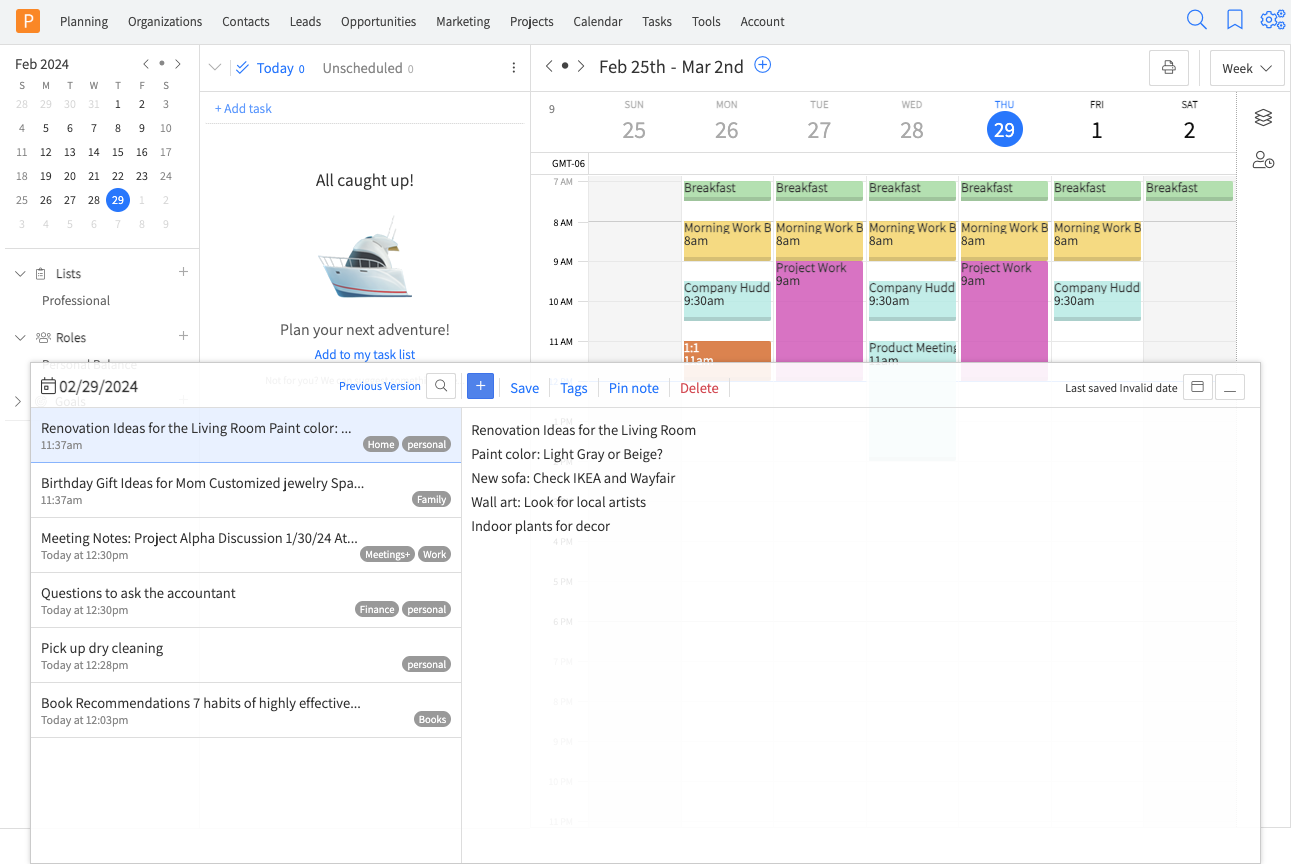Switch to the Unscheduled tab
The width and height of the screenshot is (1291, 864).
pyautogui.click(x=362, y=68)
